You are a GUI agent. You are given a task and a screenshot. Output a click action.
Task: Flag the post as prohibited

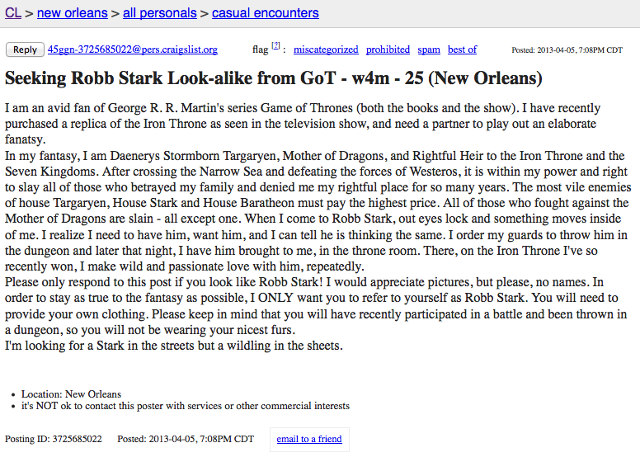pyautogui.click(x=387, y=49)
